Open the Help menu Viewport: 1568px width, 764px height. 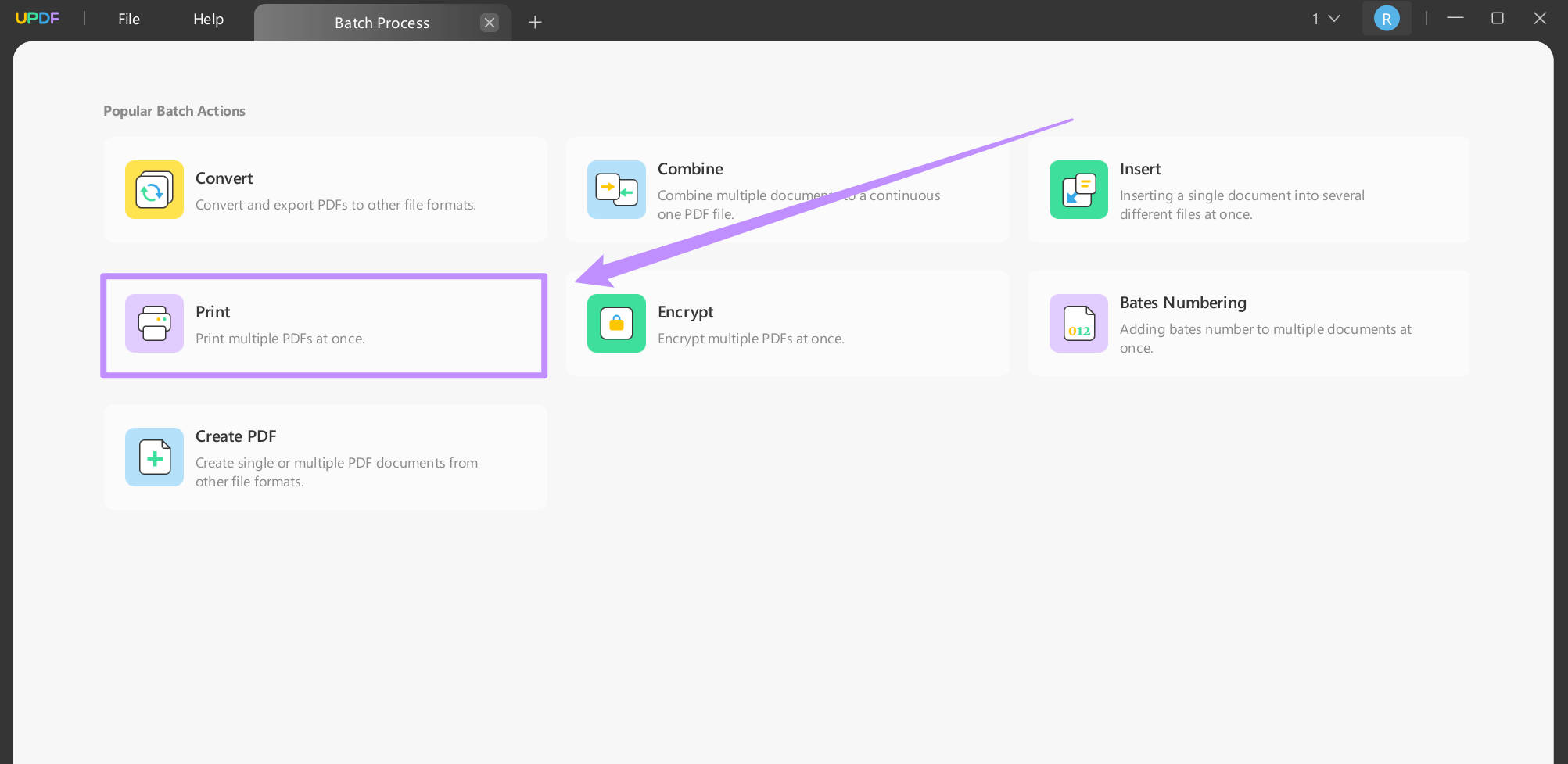click(x=207, y=19)
